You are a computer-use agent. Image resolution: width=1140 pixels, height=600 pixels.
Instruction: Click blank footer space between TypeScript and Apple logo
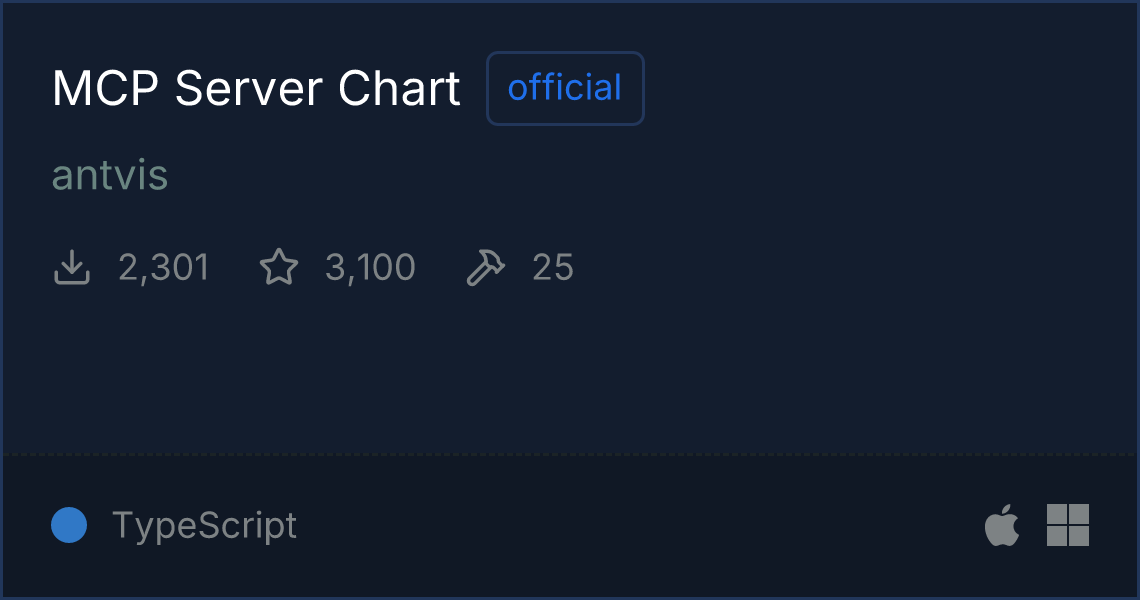[x=640, y=526]
